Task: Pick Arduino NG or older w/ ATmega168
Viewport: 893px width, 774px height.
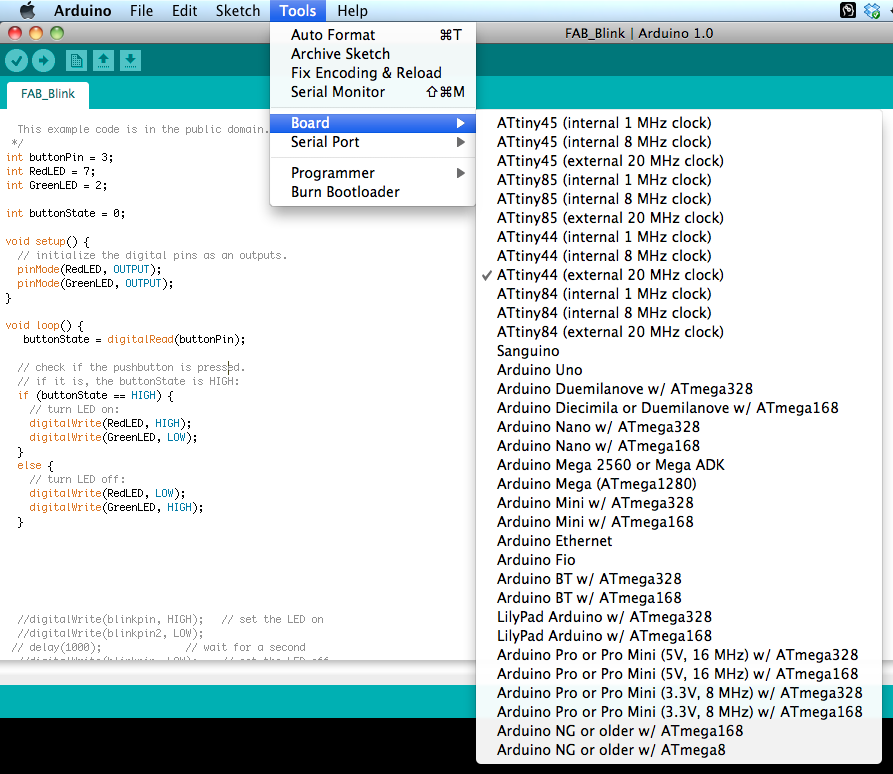Action: click(678, 731)
